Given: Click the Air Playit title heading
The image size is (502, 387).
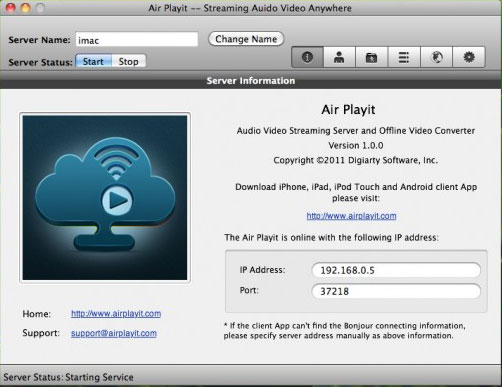Looking at the screenshot, I should [348, 110].
